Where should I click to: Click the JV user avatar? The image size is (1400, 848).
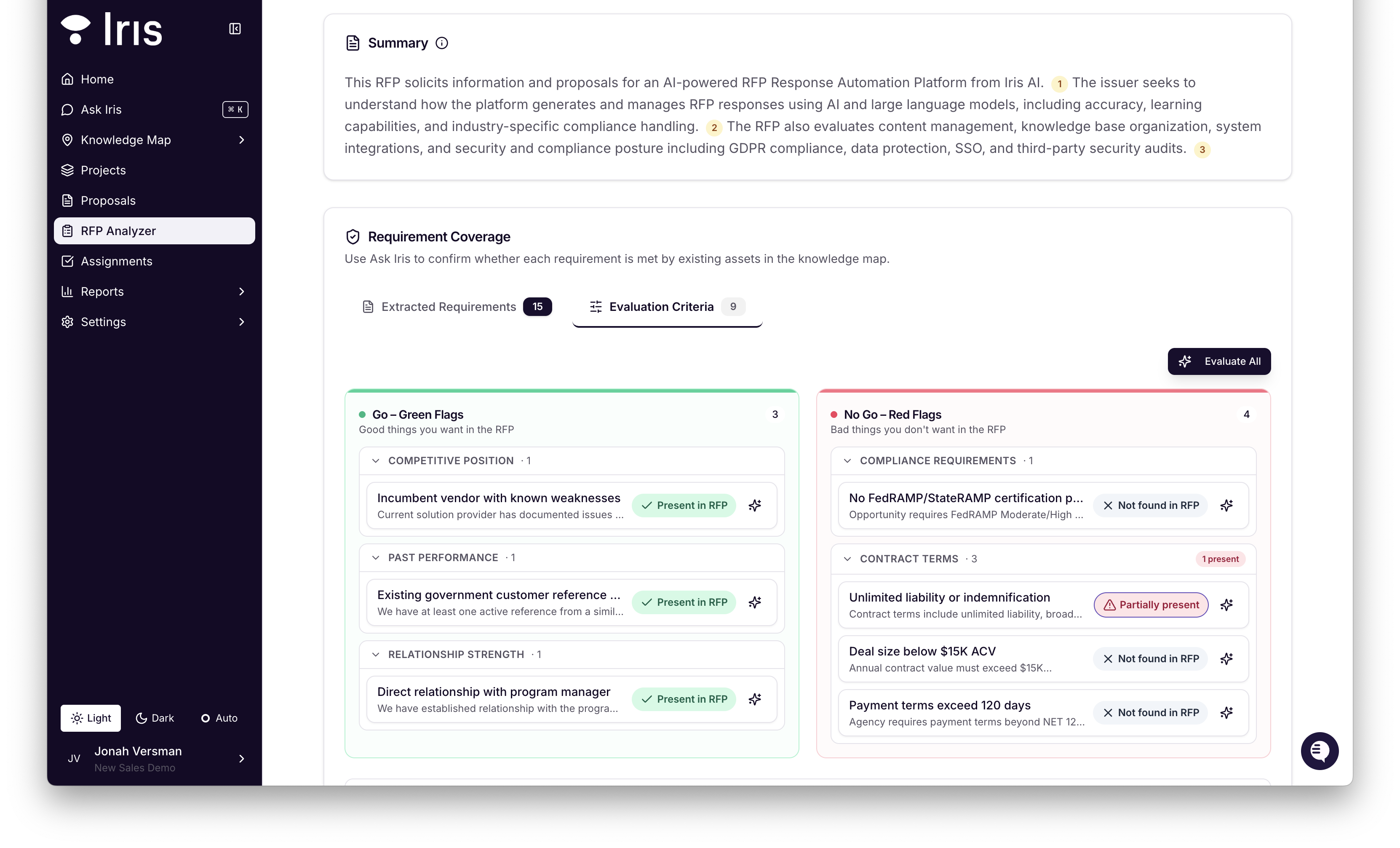74,759
